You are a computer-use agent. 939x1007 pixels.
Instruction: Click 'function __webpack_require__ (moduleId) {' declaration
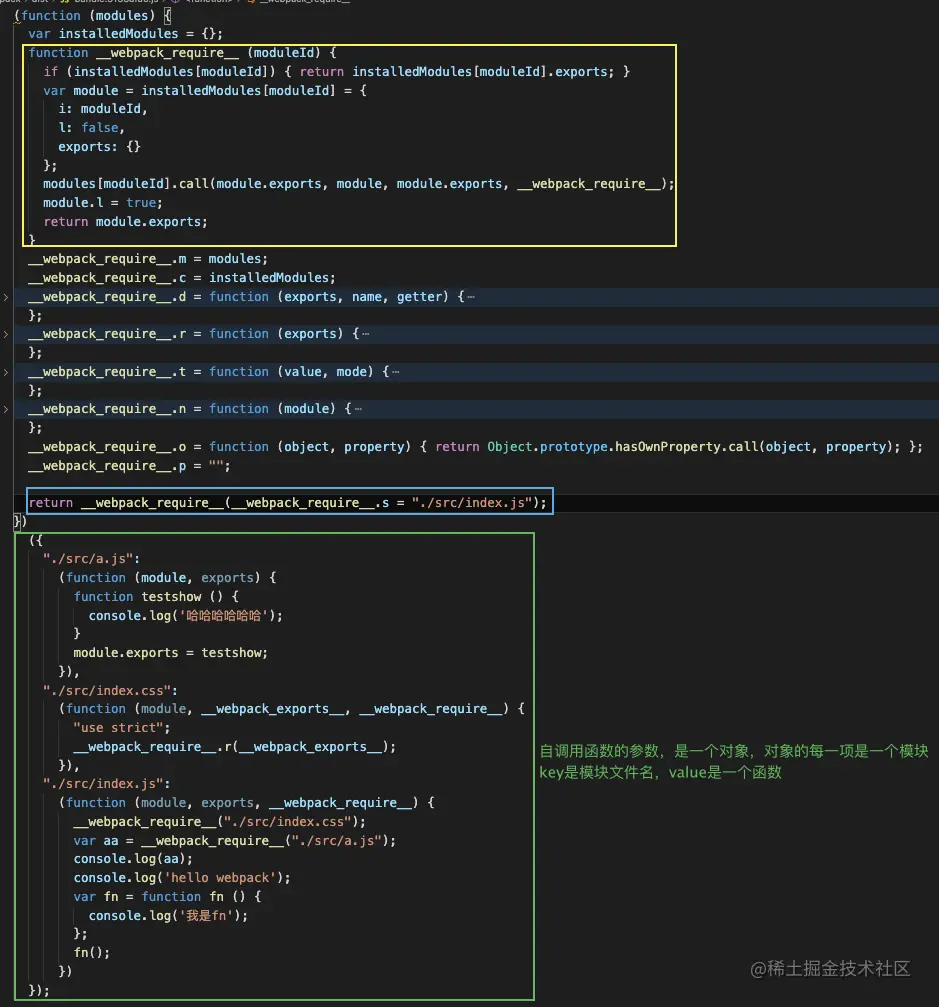point(182,53)
